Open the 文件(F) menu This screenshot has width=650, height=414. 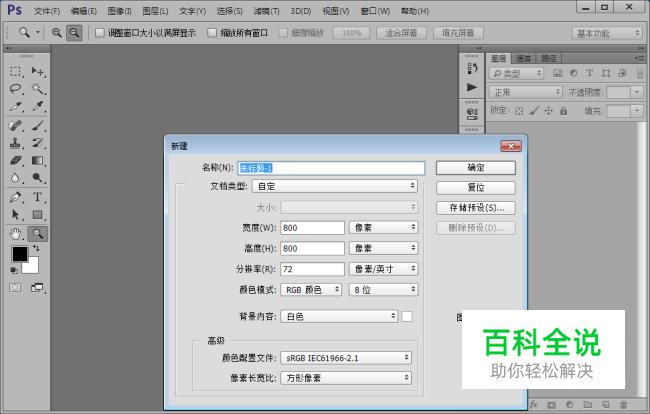coord(47,11)
